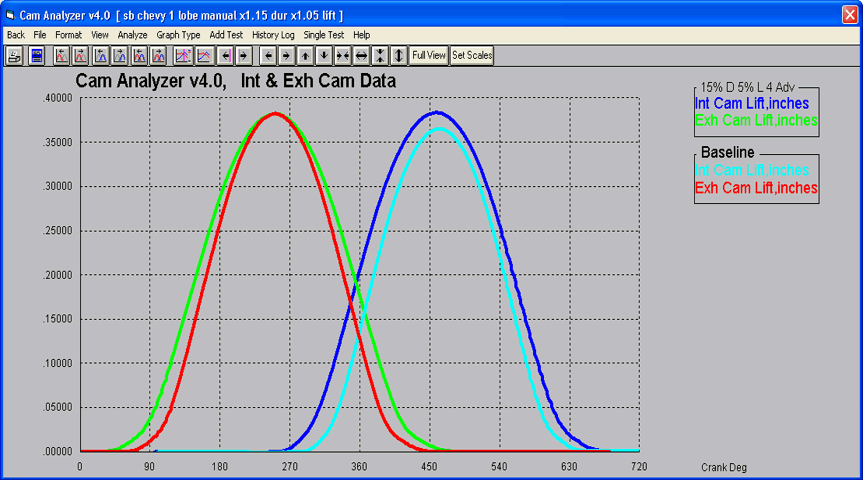
Task: Click the blue window-style icon beside the printer
Action: 36,56
